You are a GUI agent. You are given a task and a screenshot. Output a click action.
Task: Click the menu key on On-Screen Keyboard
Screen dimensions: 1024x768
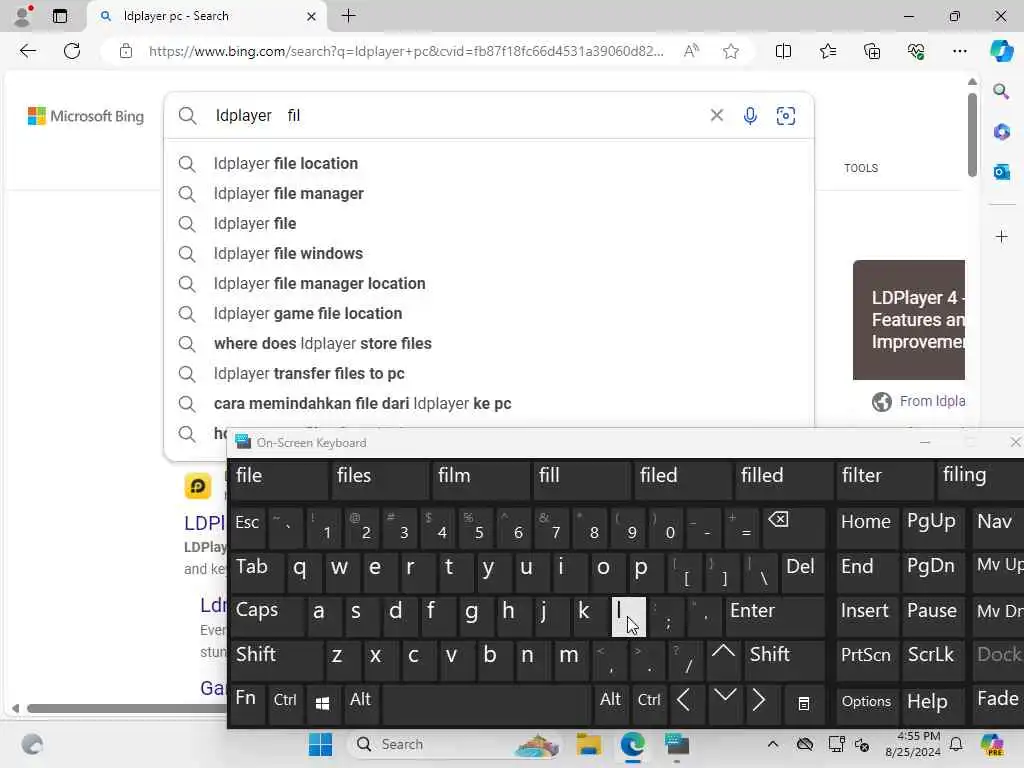(803, 703)
